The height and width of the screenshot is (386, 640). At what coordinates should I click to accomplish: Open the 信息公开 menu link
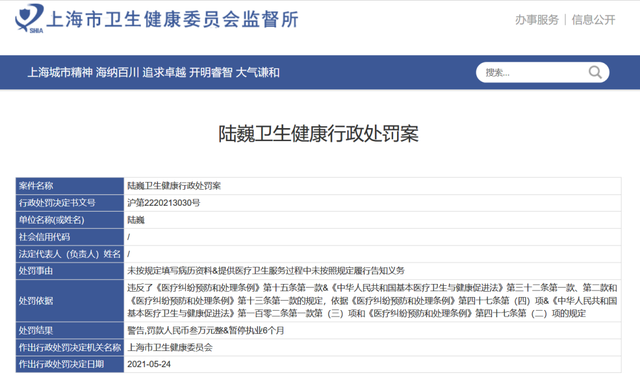pyautogui.click(x=593, y=20)
